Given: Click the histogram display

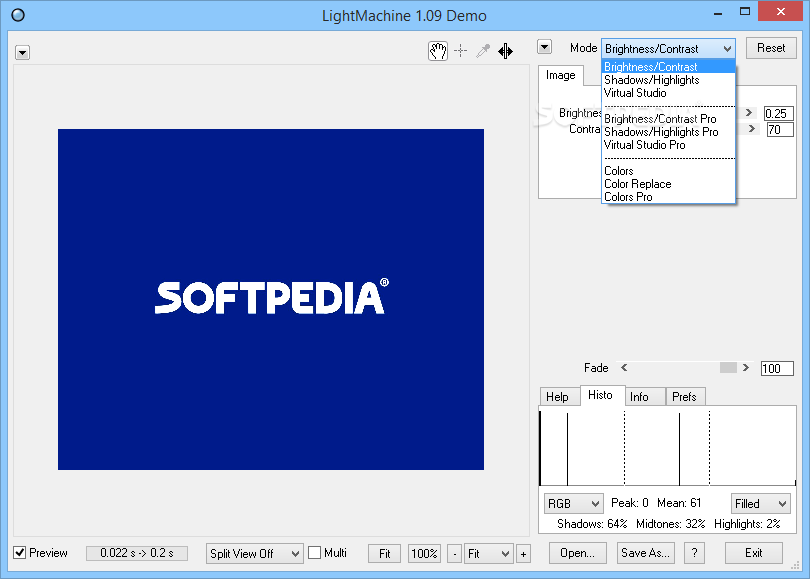Looking at the screenshot, I should [667, 447].
